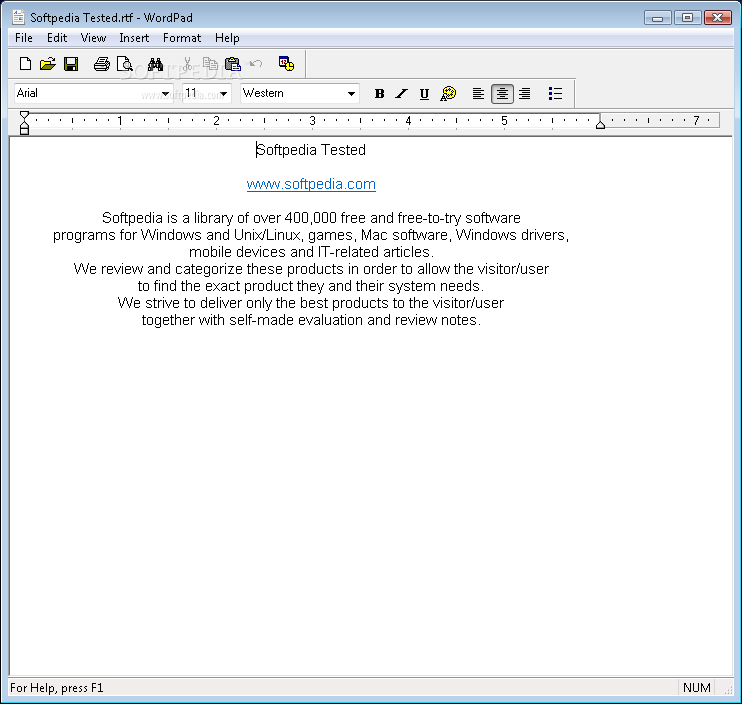Follow the www.softpedia.com hyperlink

[x=311, y=184]
